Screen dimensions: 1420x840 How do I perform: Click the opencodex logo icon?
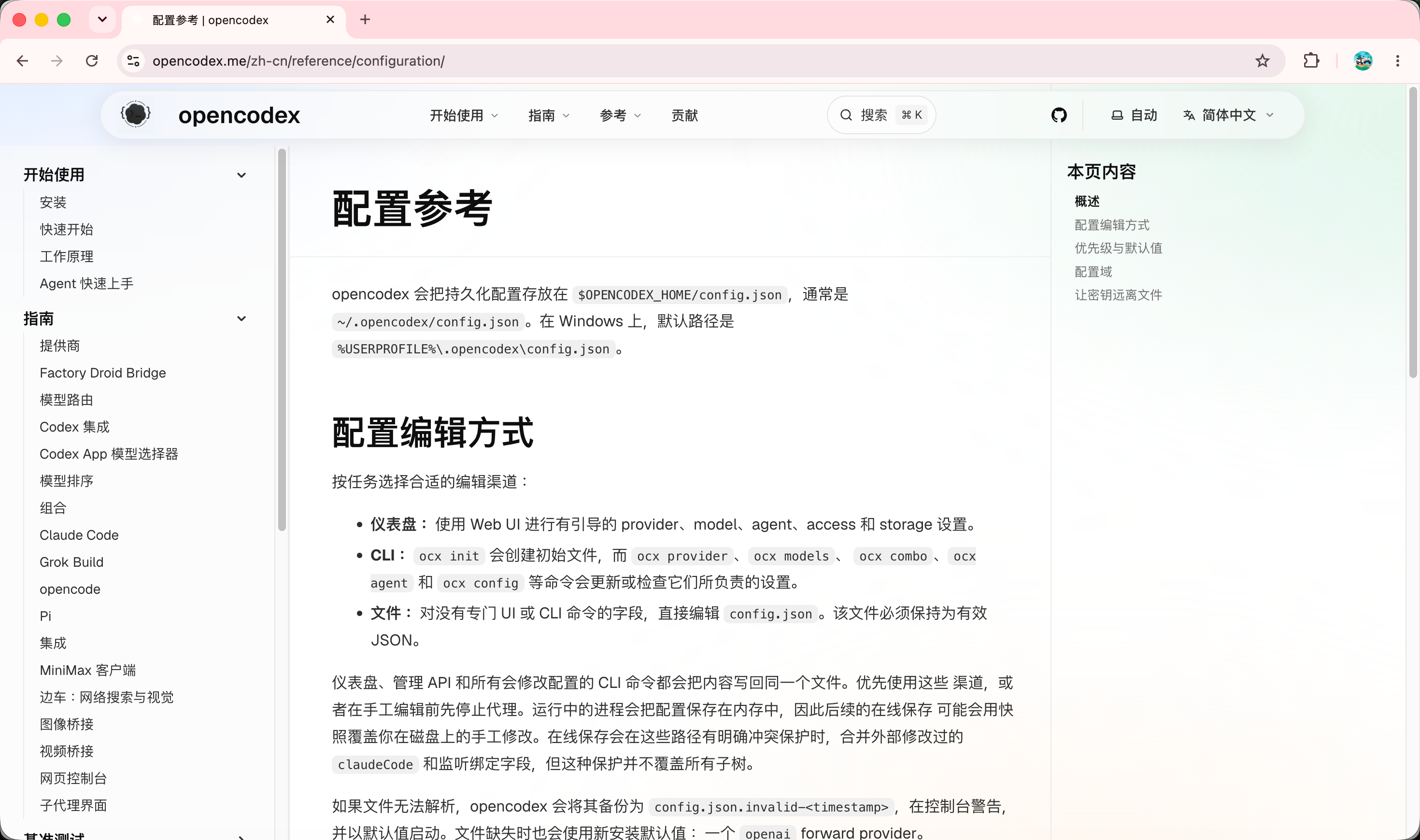(x=136, y=115)
